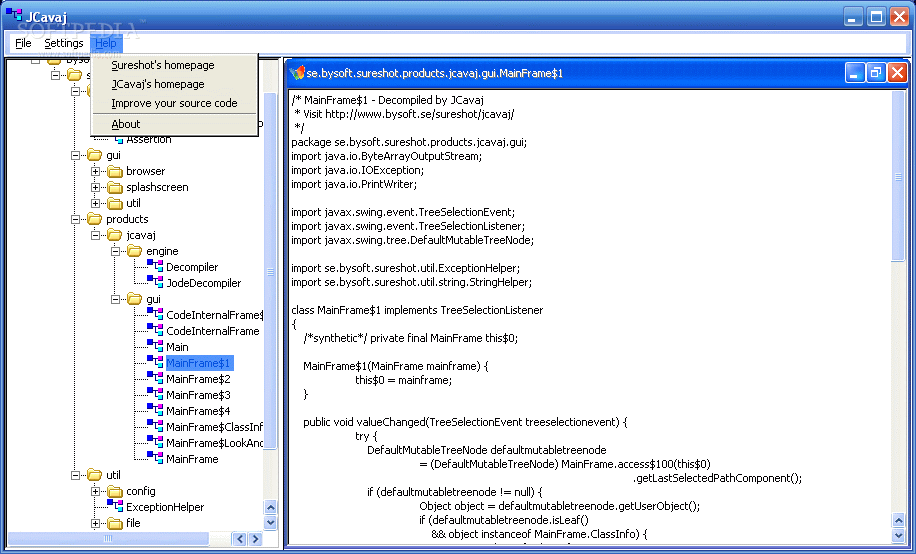Viewport: 916px width, 554px height.
Task: Collapse the gui folder containing browser
Action: tap(75, 155)
